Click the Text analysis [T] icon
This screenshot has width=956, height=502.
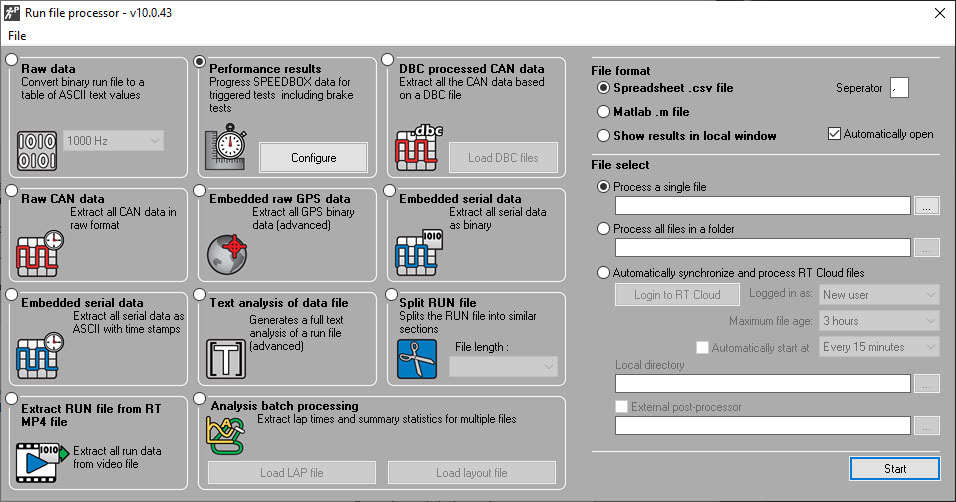pos(227,358)
